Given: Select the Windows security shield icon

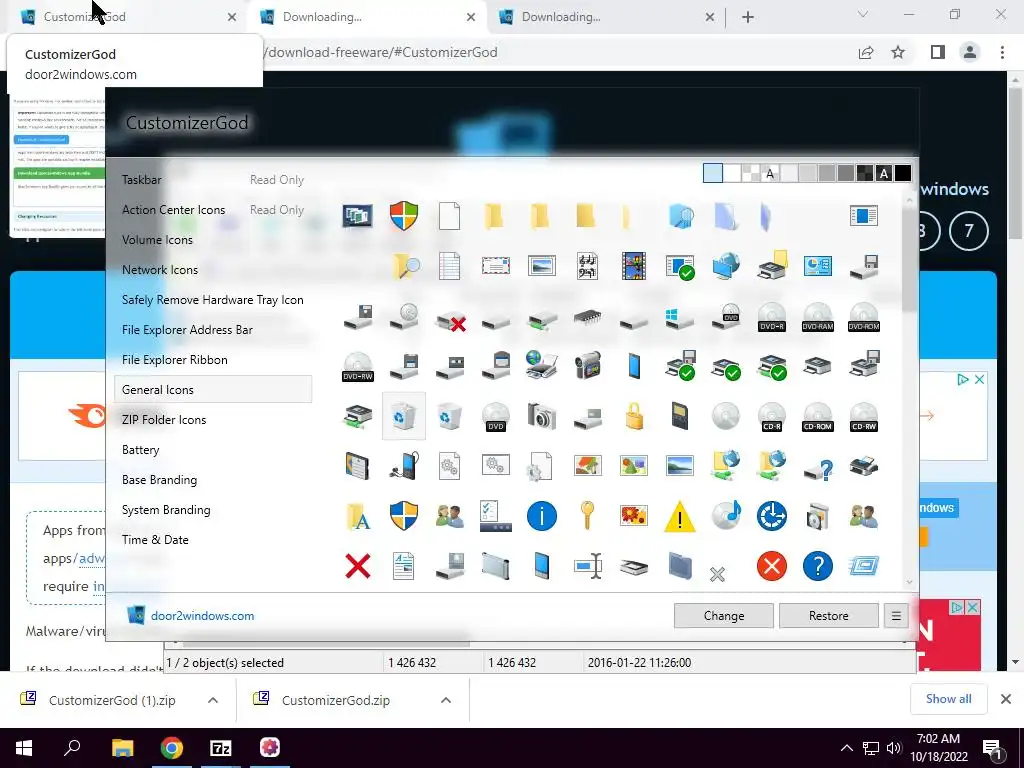Looking at the screenshot, I should (x=404, y=216).
